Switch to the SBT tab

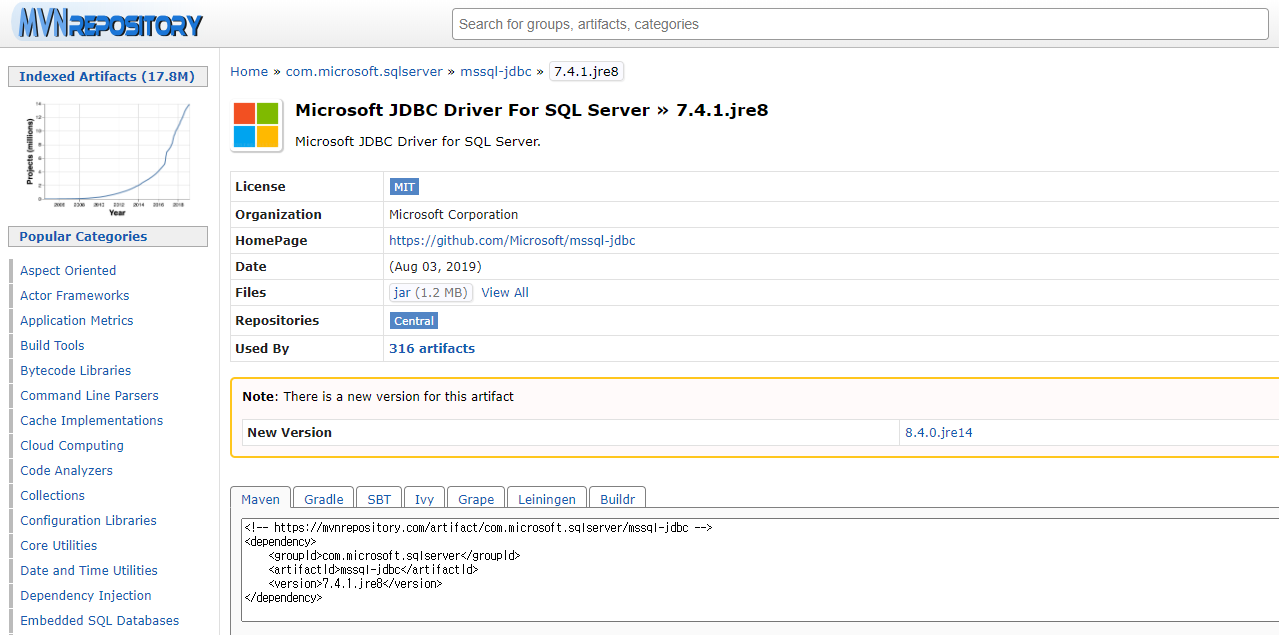[x=379, y=499]
